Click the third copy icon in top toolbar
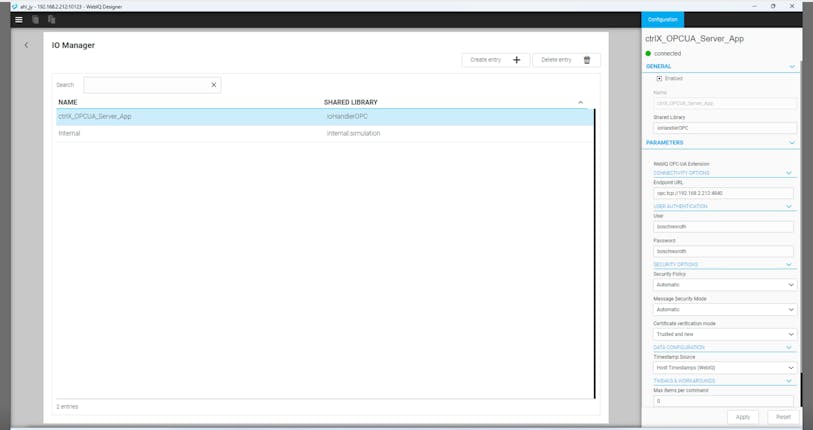Viewport: 813px width, 430px height. (51, 19)
